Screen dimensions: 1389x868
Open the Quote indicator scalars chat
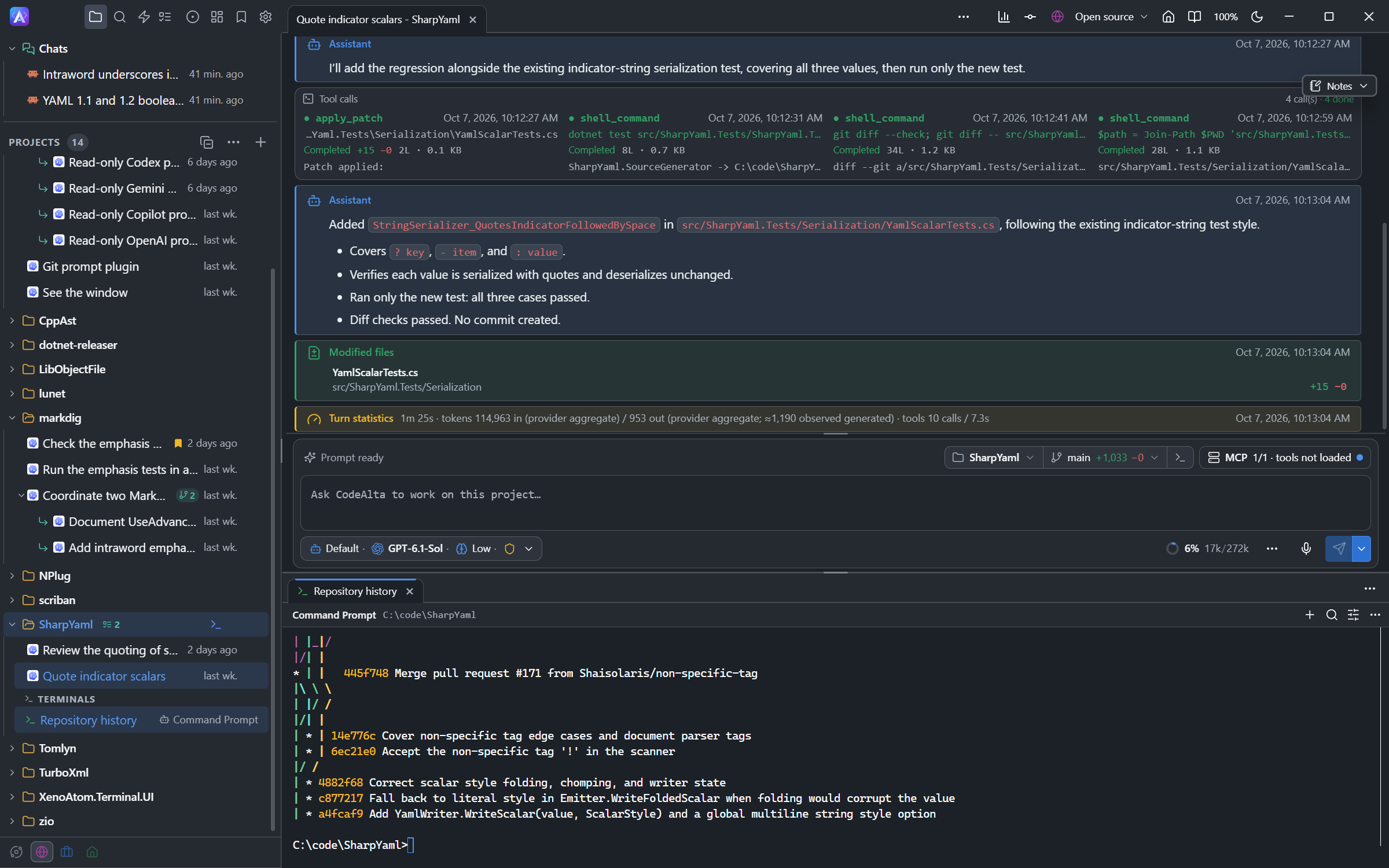142,676
